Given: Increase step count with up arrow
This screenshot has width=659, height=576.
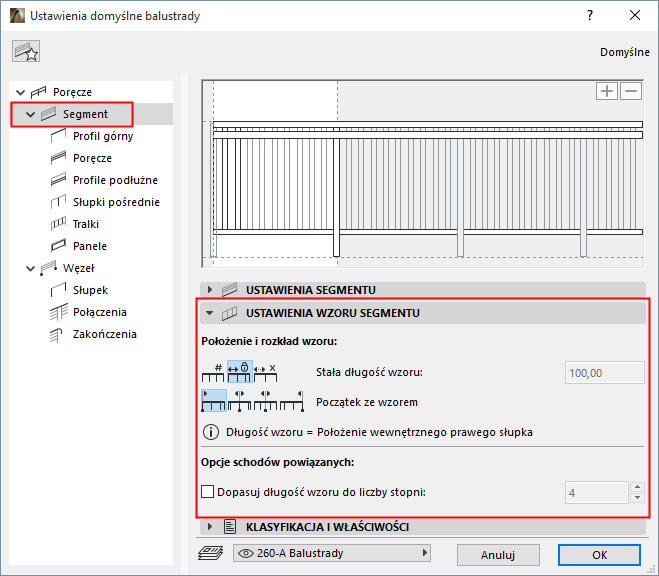Looking at the screenshot, I should click(638, 487).
